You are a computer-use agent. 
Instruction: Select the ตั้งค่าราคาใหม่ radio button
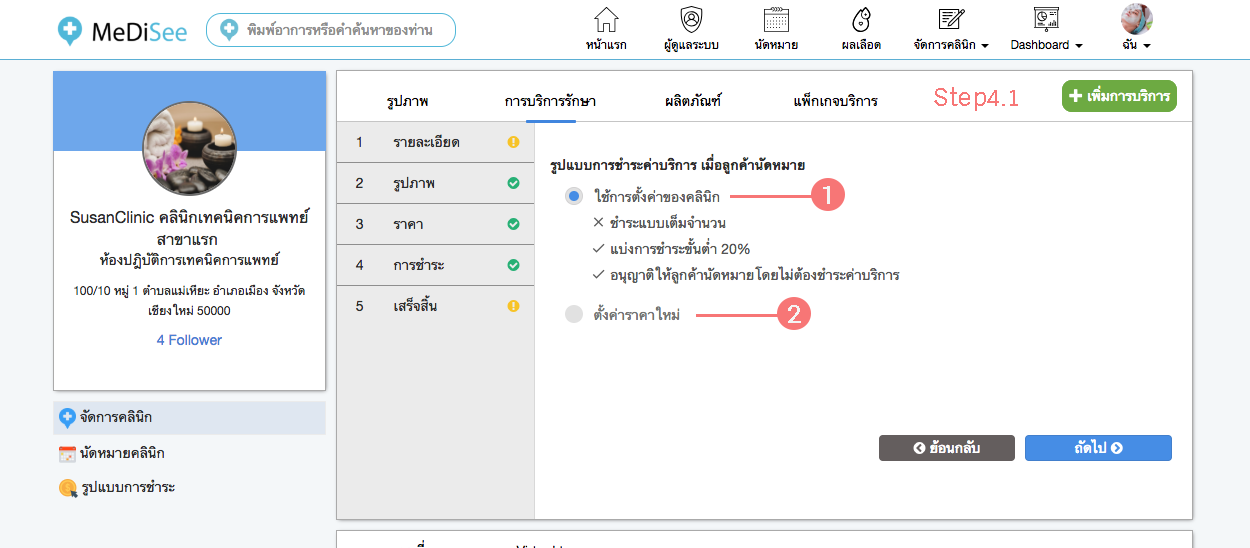tap(574, 315)
